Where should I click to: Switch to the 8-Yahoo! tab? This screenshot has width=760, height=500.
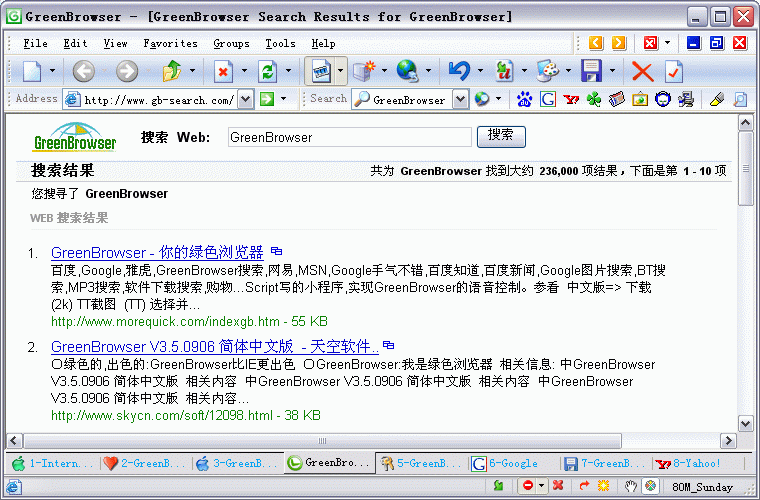(x=697, y=464)
